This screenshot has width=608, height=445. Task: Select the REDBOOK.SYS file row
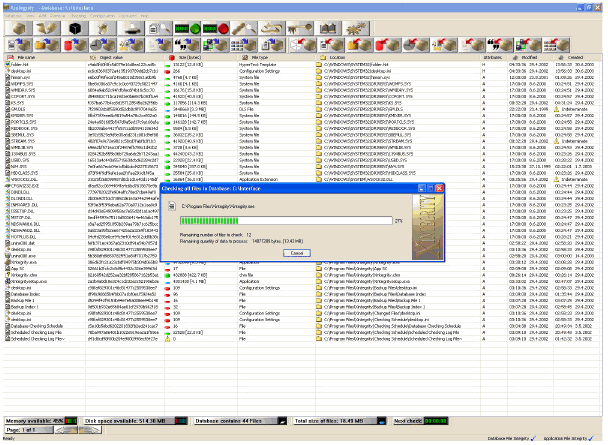[x=302, y=128]
